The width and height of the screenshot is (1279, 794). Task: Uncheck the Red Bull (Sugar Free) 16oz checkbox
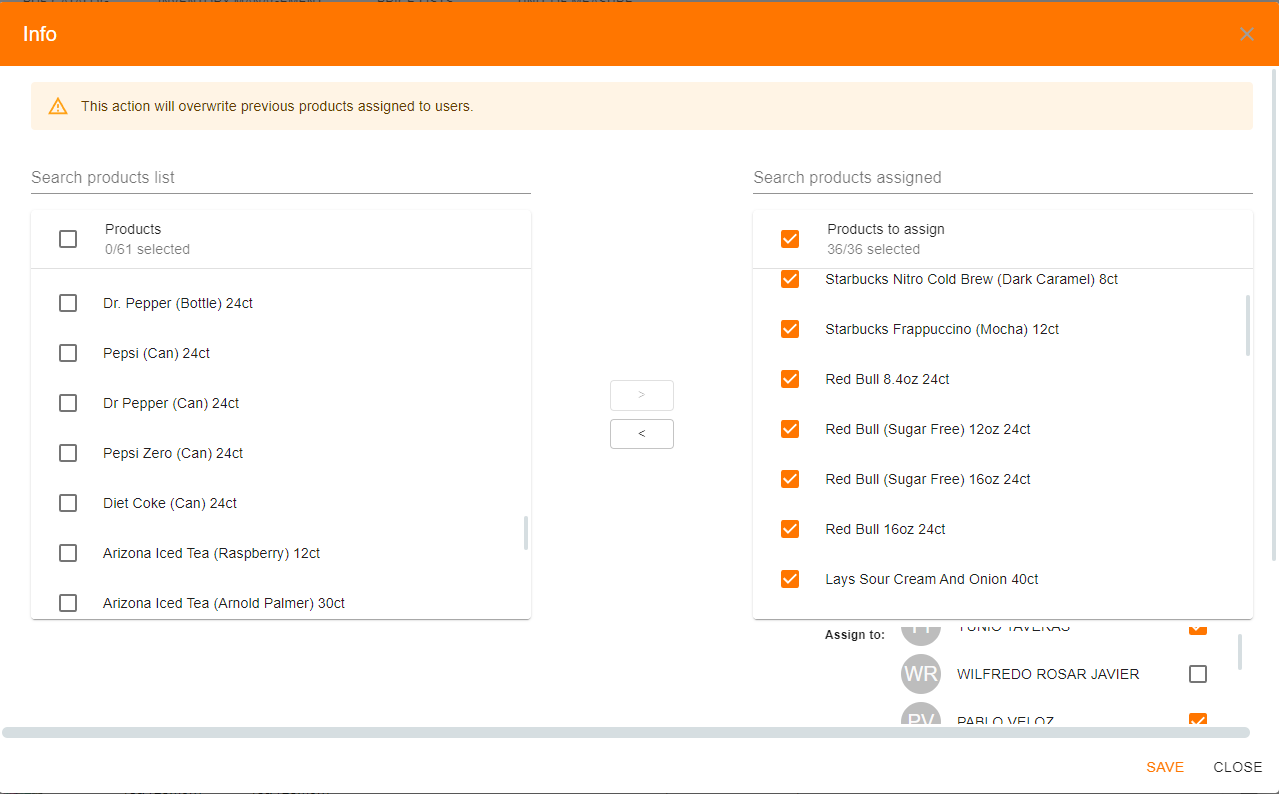coord(790,479)
